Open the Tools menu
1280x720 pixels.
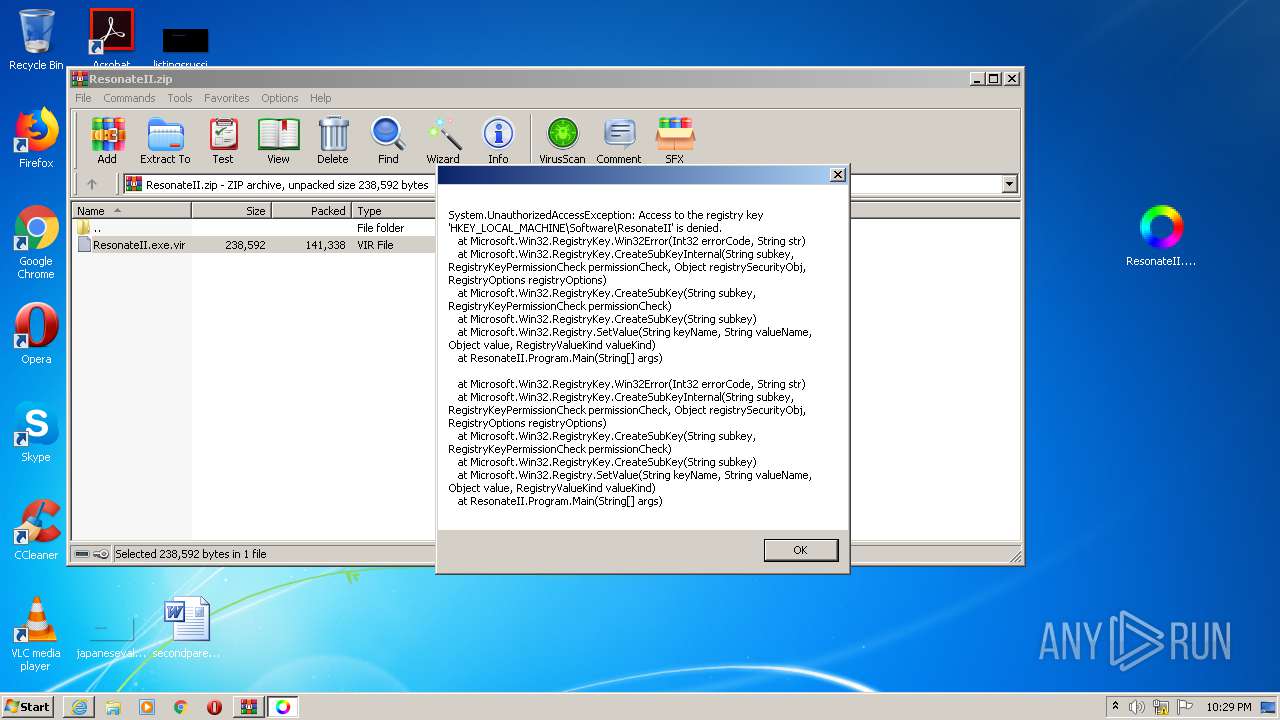(180, 98)
